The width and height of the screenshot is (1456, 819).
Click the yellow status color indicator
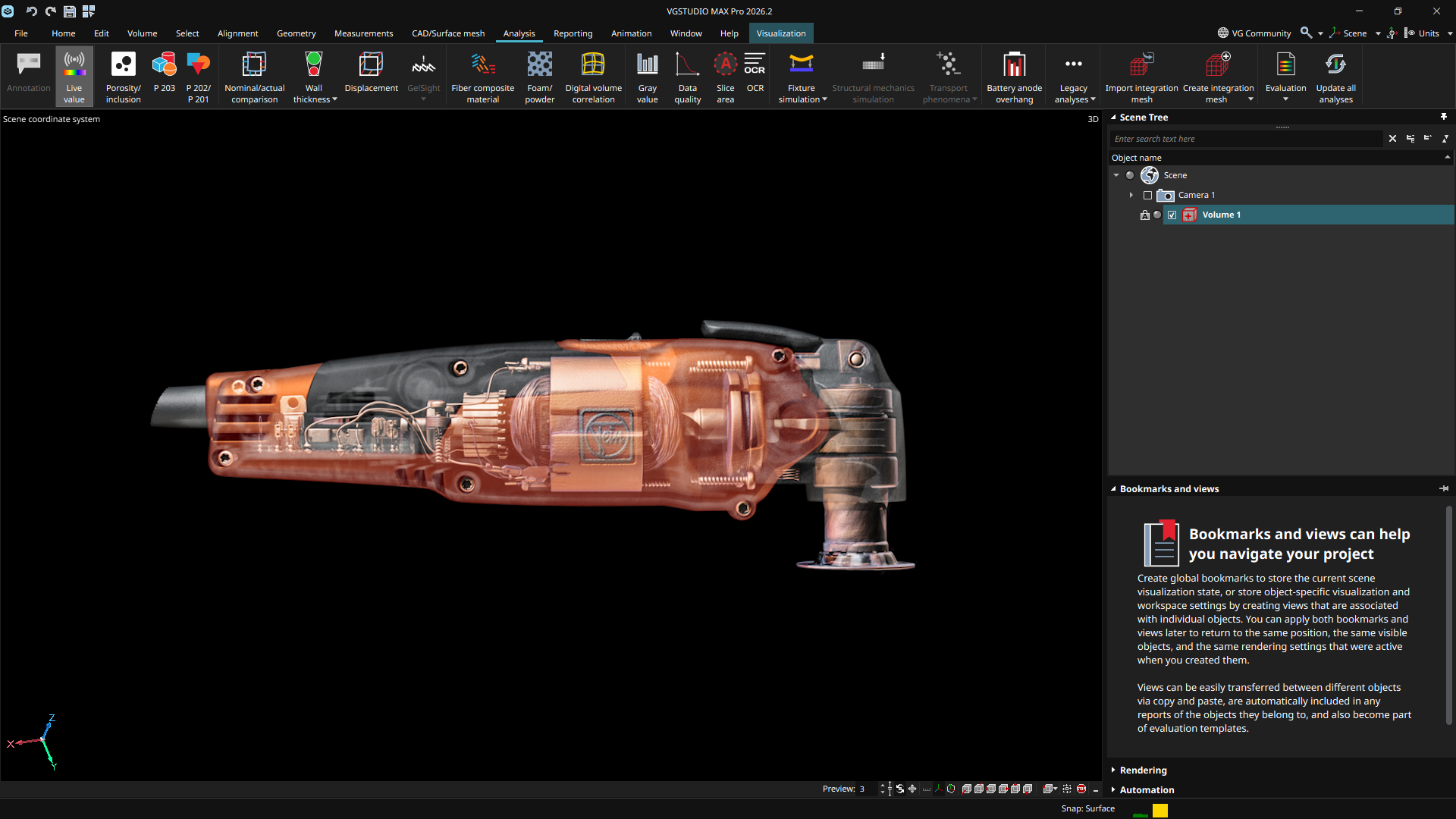pos(1160,811)
